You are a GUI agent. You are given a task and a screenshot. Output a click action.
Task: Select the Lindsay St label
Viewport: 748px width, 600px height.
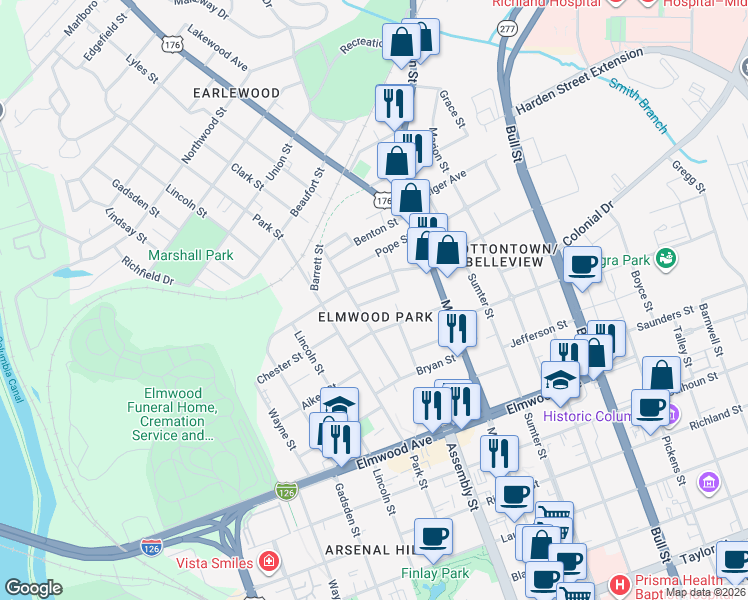click(126, 225)
